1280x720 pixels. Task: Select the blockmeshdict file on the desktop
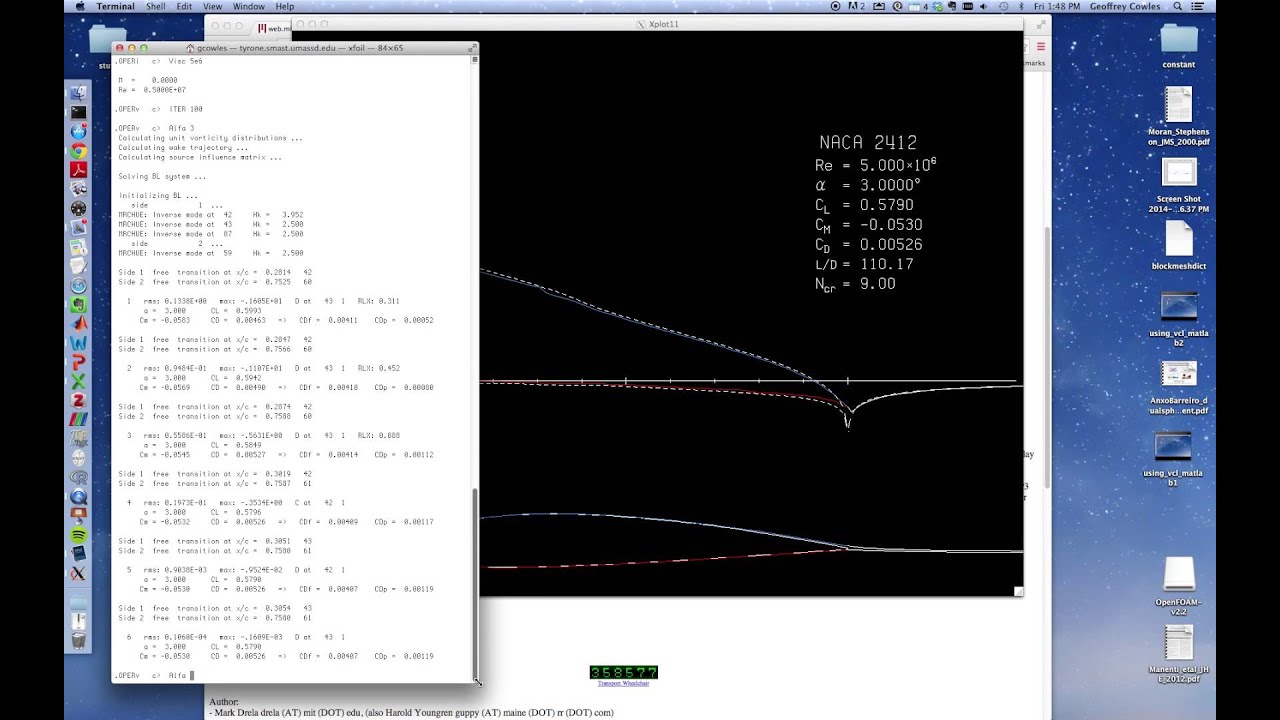click(x=1179, y=245)
